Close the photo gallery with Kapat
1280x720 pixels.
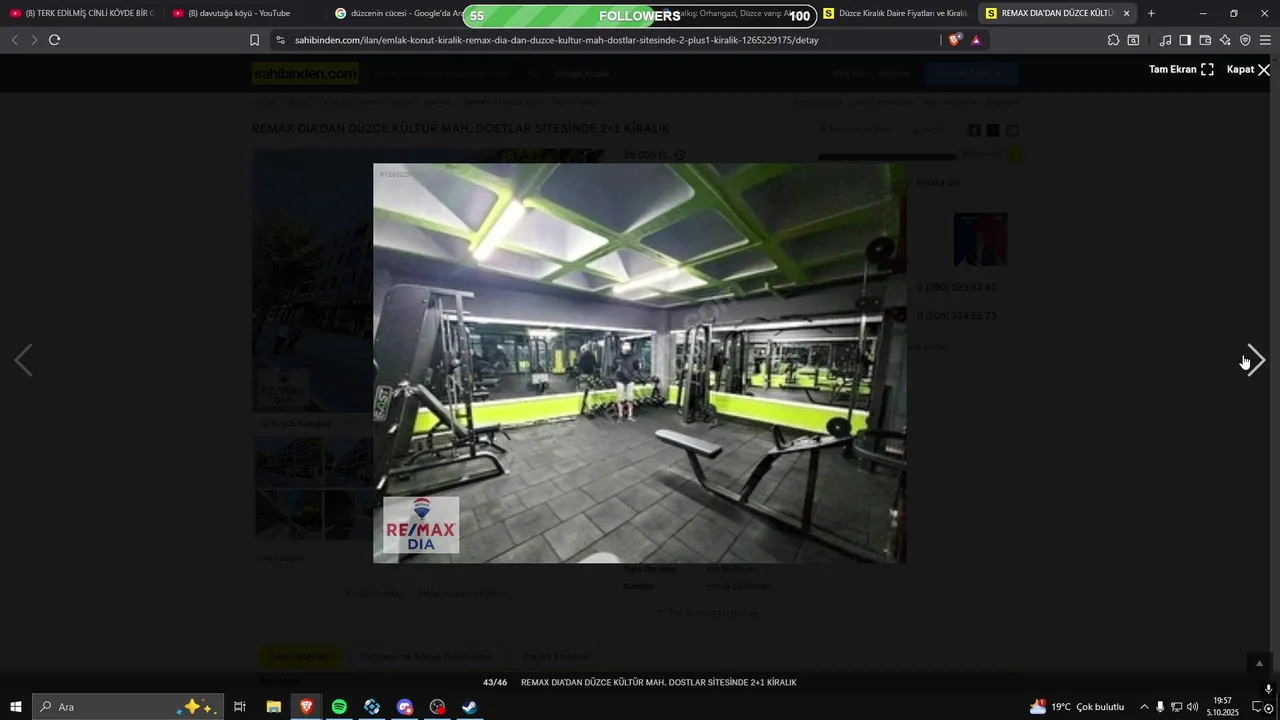[x=1248, y=70]
